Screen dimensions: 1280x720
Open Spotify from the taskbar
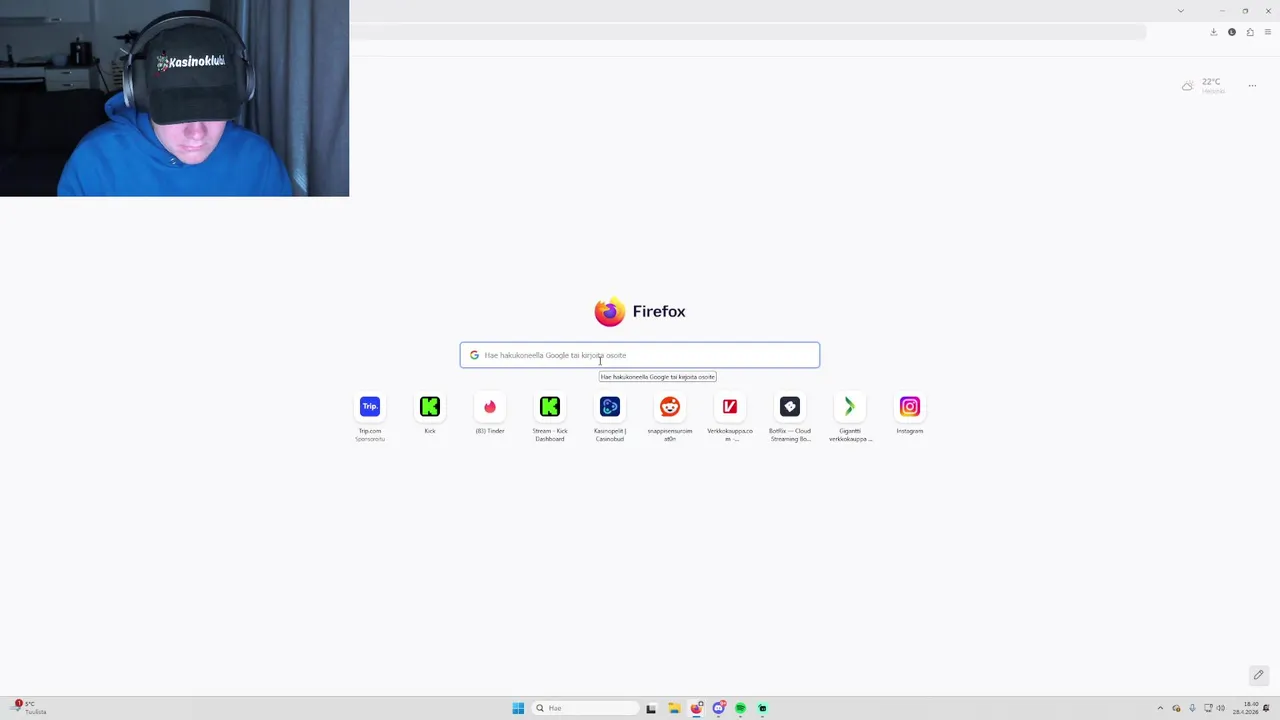740,708
